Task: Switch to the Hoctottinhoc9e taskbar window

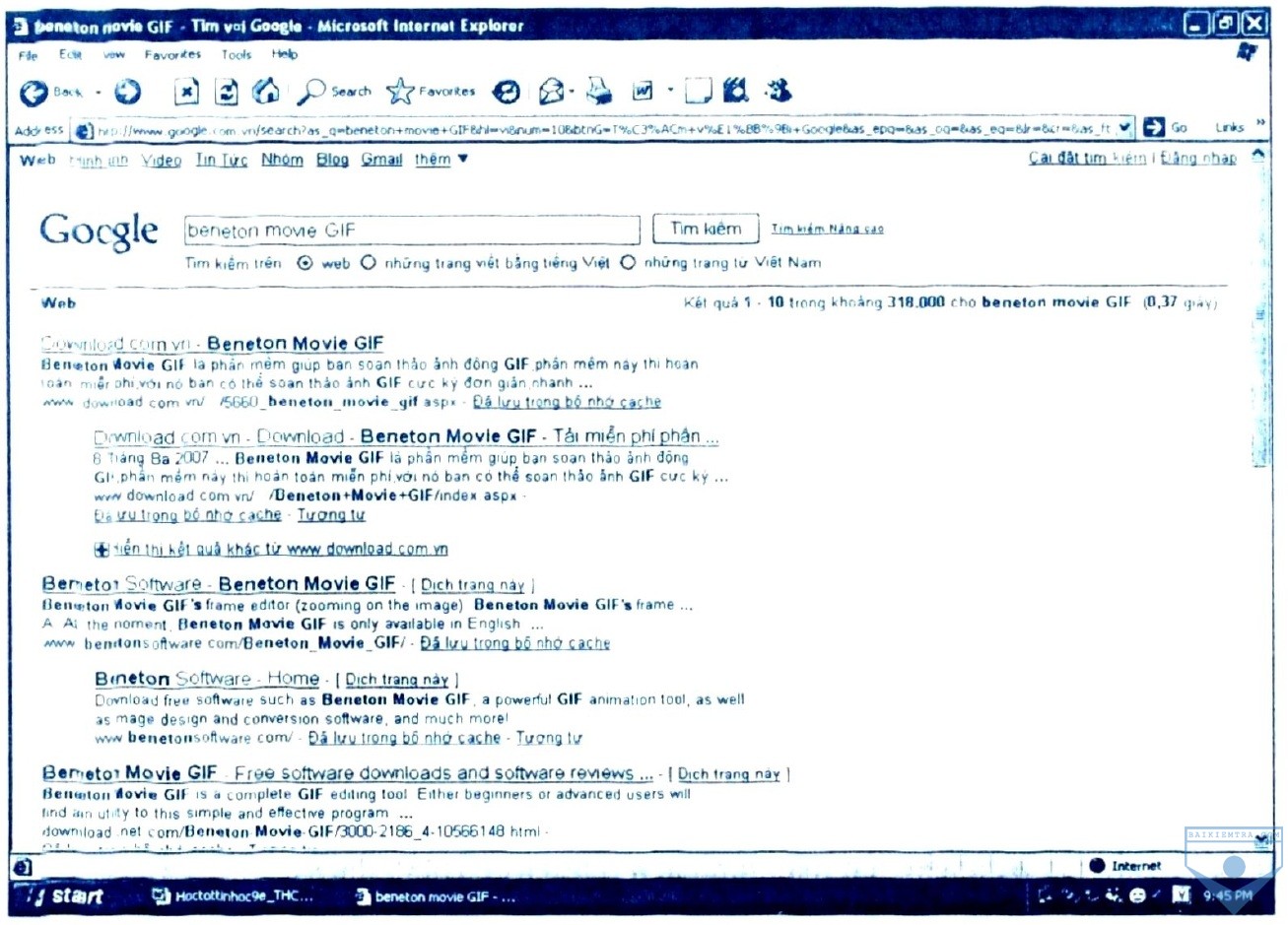Action: pyautogui.click(x=233, y=896)
